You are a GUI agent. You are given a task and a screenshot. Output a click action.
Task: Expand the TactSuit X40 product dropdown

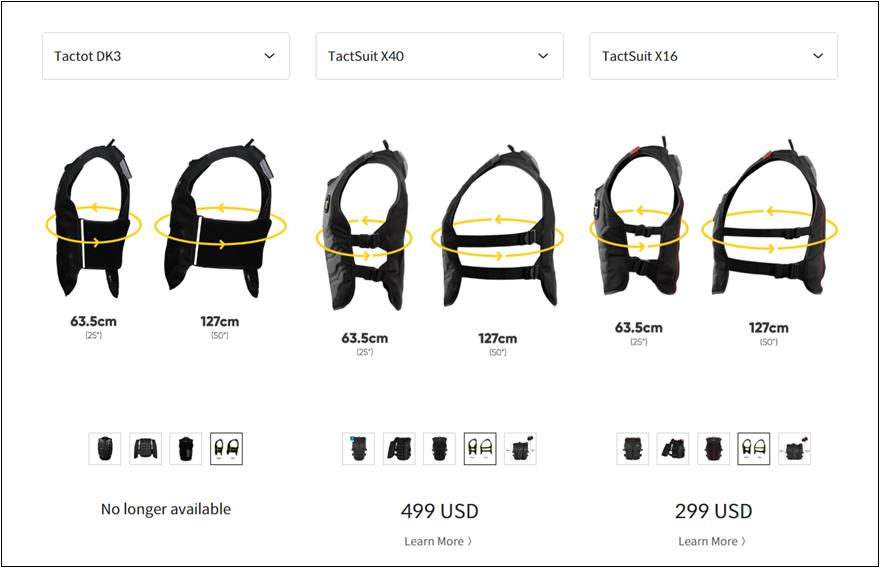(439, 56)
